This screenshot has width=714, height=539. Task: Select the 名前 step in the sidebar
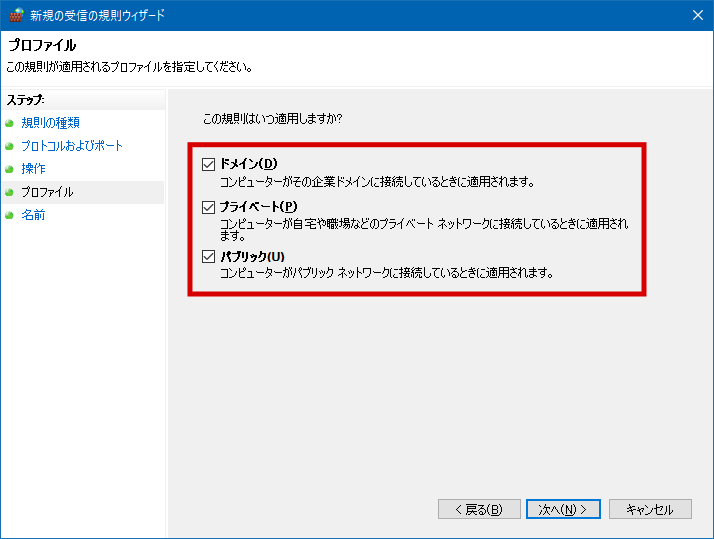(x=33, y=215)
